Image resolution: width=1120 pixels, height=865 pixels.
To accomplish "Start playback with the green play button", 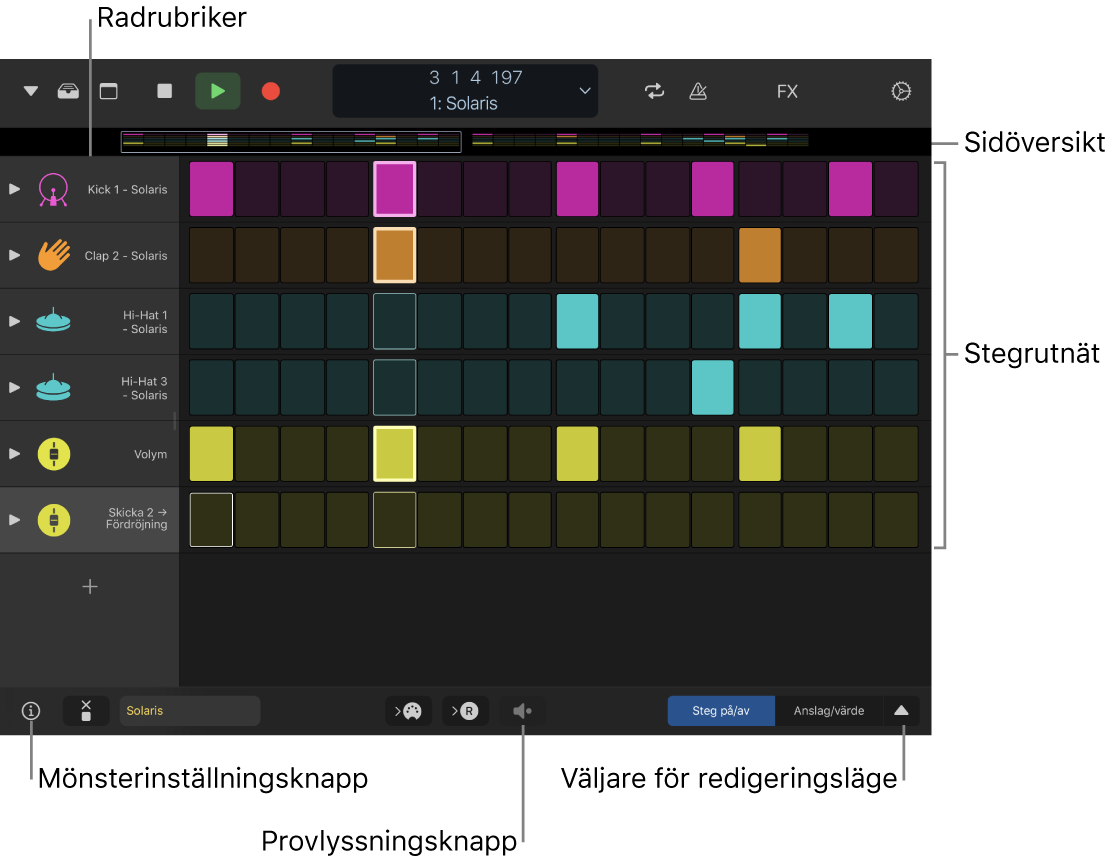I will click(218, 91).
